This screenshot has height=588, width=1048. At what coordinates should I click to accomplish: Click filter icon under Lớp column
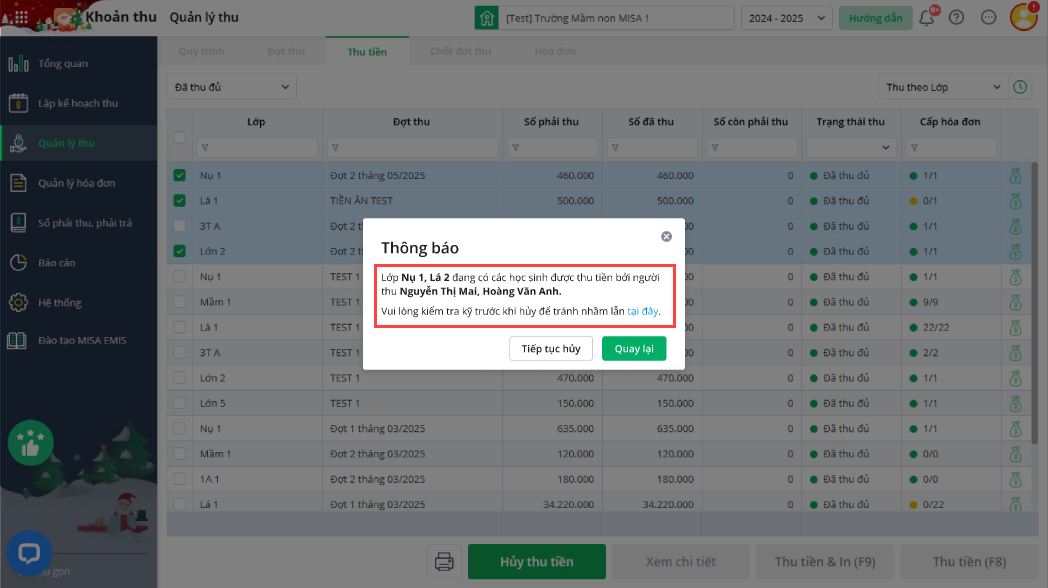(x=205, y=148)
